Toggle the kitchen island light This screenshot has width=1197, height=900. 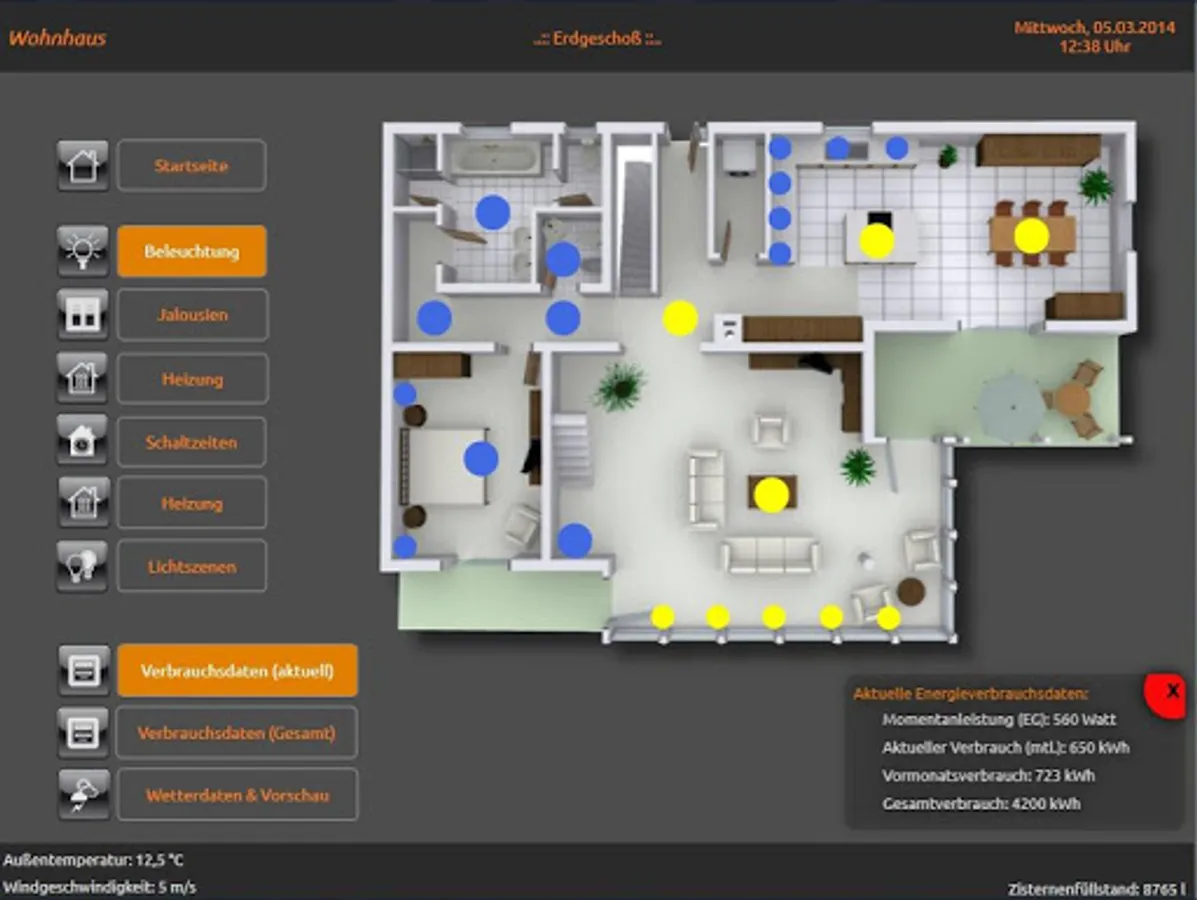[x=877, y=240]
